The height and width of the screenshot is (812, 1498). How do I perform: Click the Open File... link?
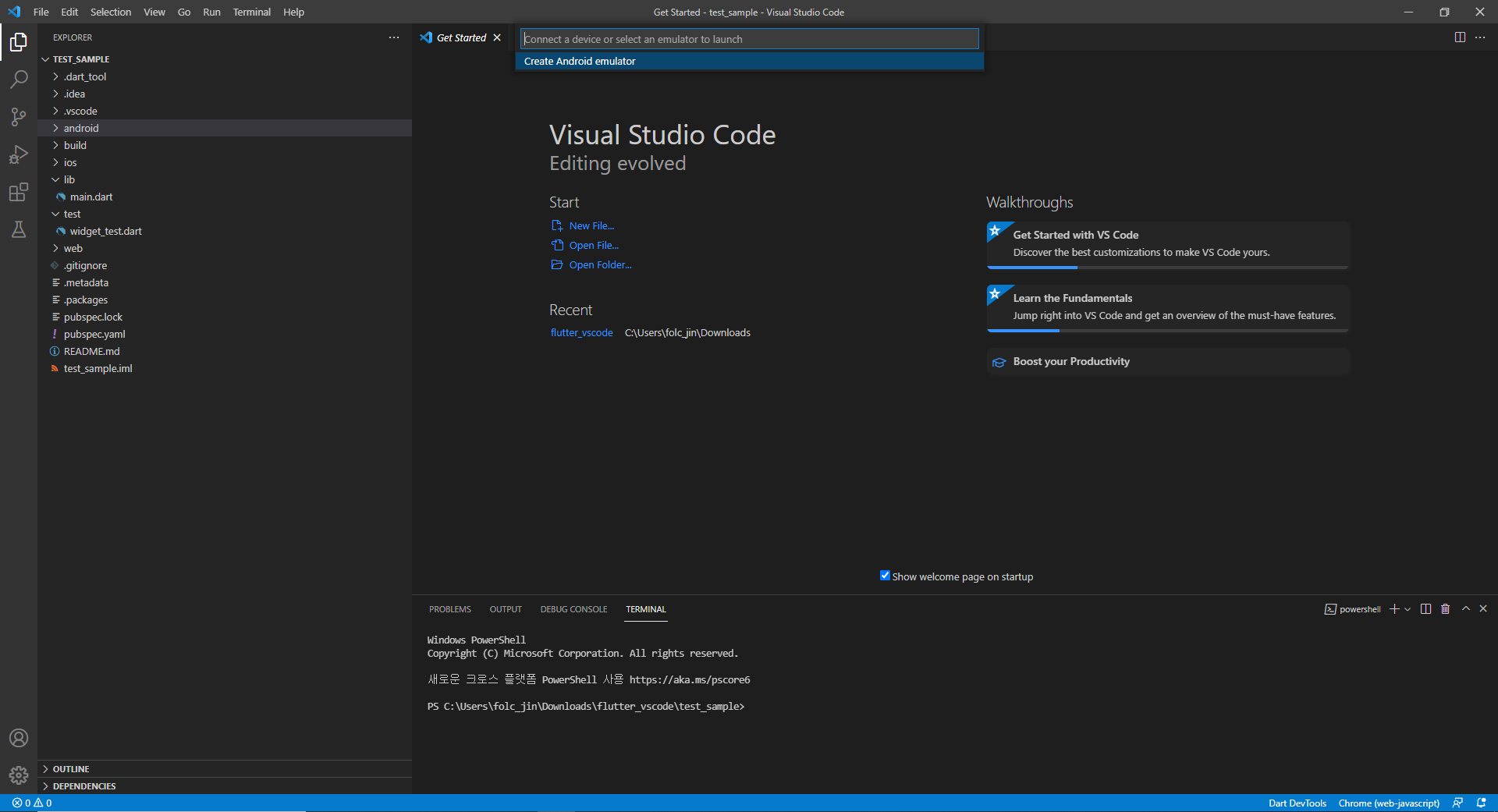[x=594, y=245]
